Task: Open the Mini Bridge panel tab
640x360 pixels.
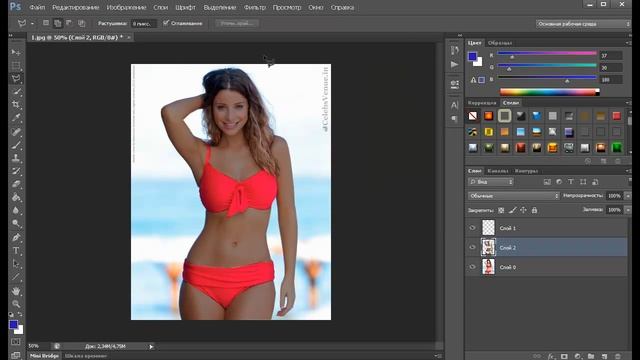Action: tap(44, 356)
